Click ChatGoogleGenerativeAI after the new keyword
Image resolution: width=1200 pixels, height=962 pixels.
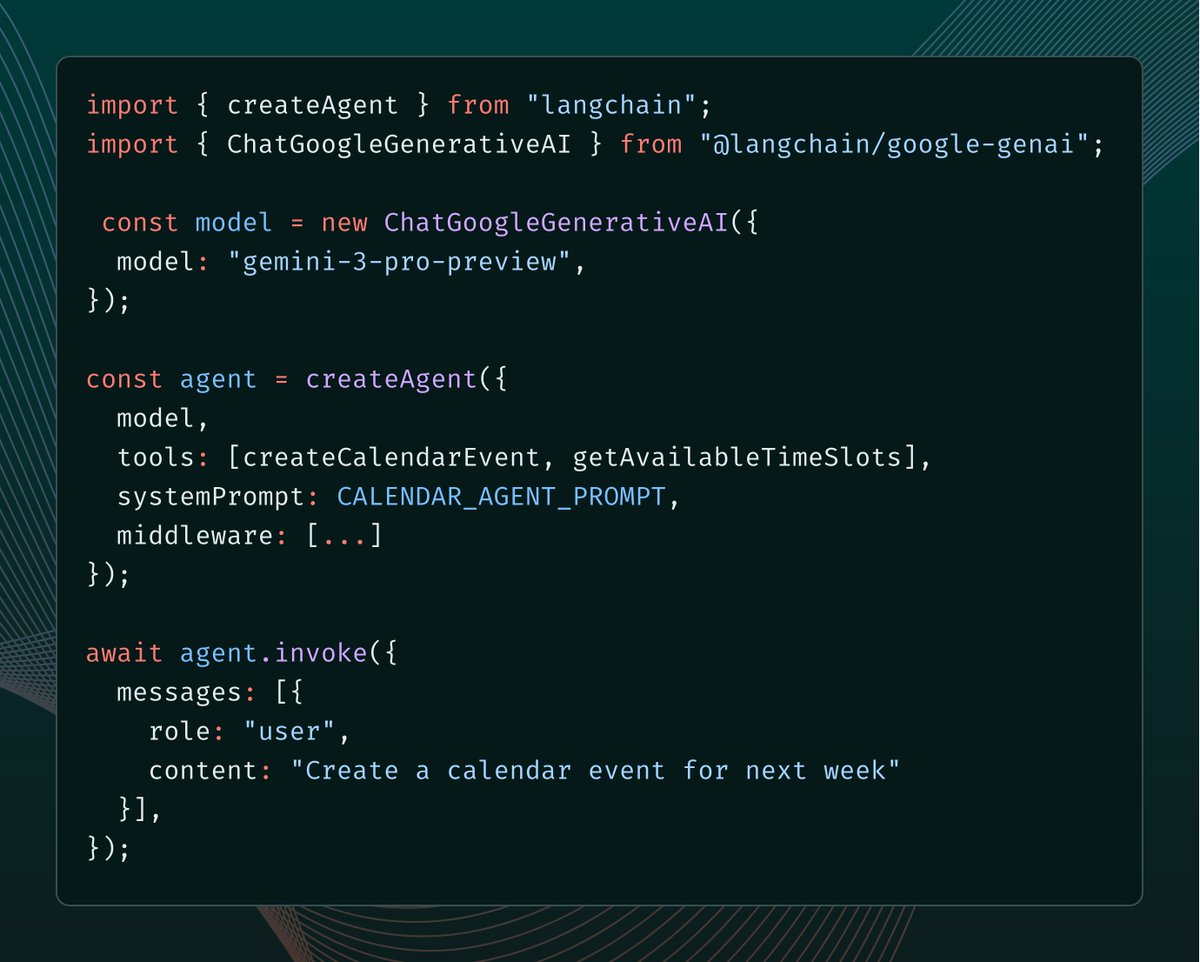pyautogui.click(x=556, y=222)
